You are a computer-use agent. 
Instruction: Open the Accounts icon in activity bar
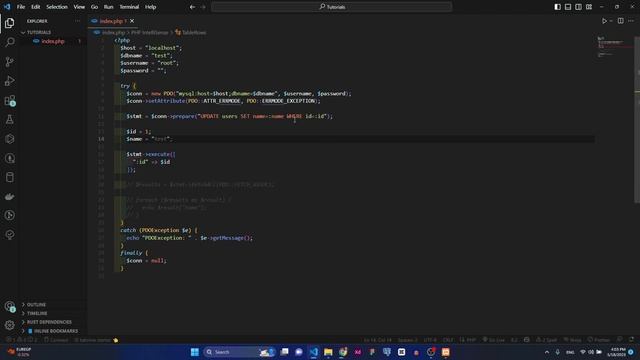pos(10,306)
